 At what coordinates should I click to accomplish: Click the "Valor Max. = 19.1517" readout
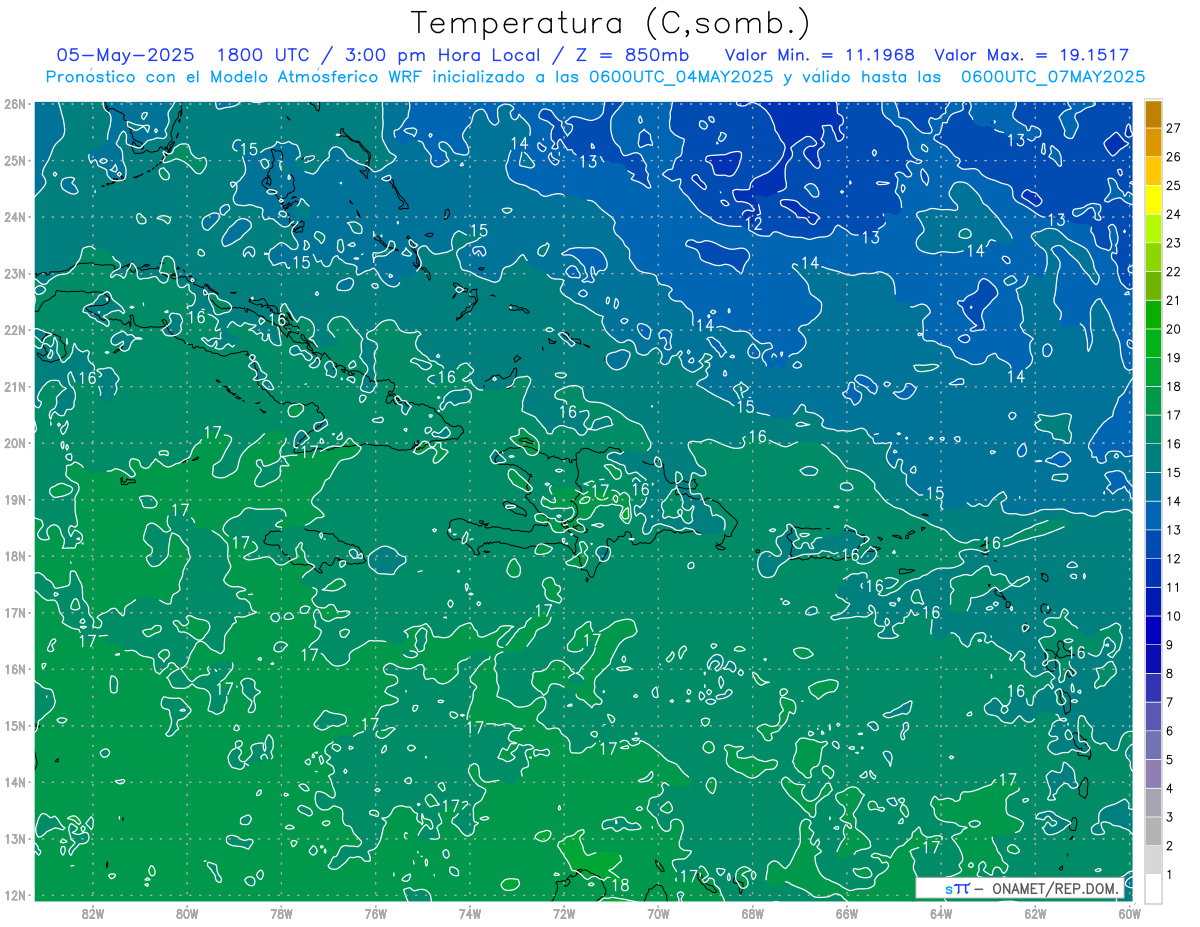tap(1032, 55)
